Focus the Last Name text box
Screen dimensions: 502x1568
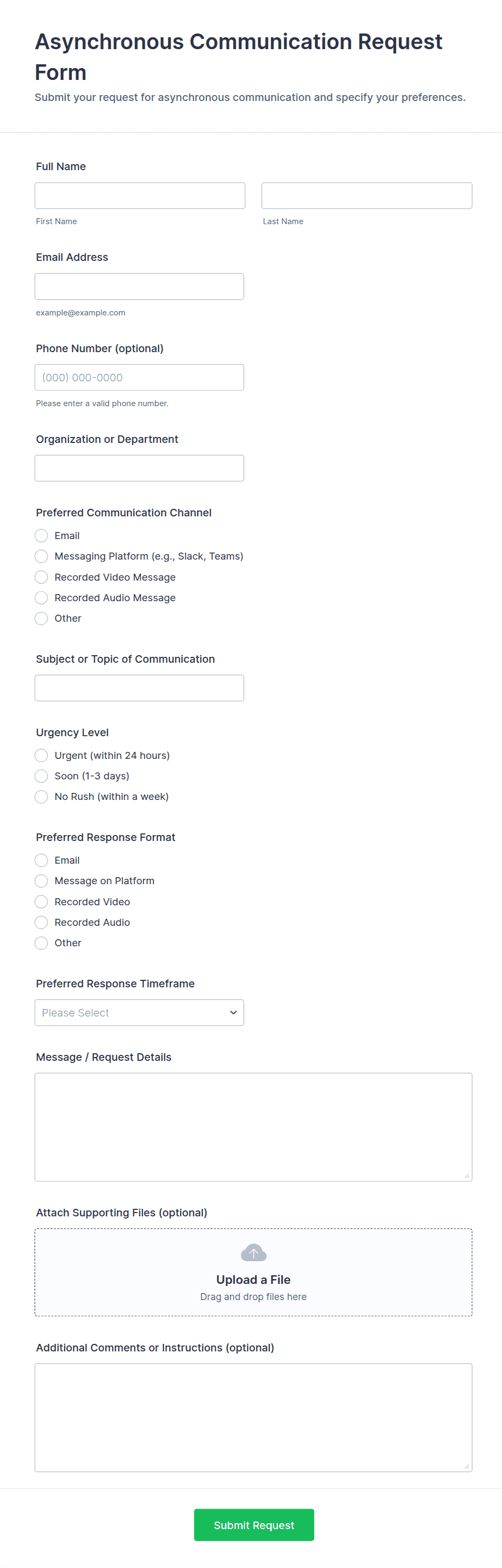367,196
